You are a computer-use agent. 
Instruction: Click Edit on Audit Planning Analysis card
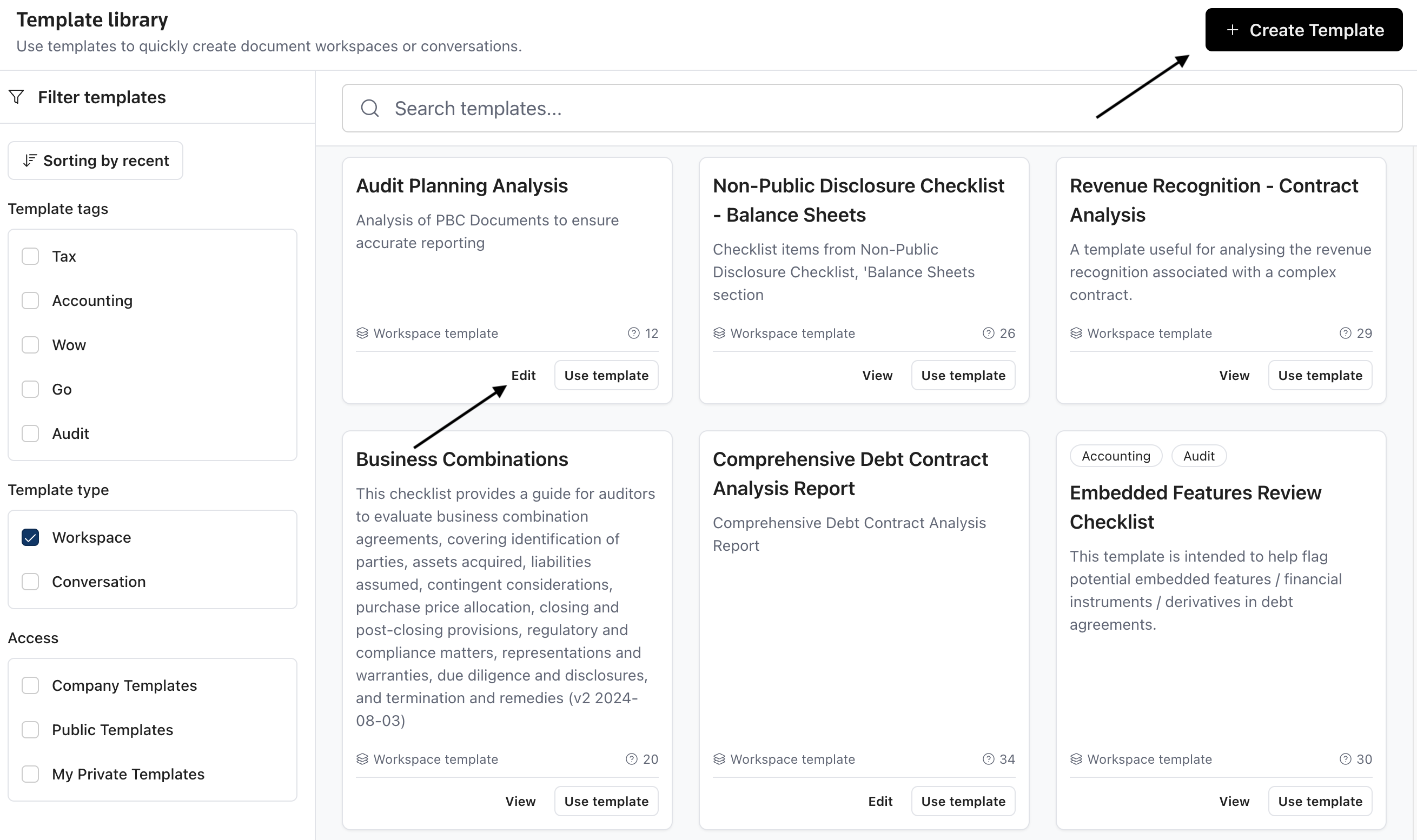(x=523, y=375)
